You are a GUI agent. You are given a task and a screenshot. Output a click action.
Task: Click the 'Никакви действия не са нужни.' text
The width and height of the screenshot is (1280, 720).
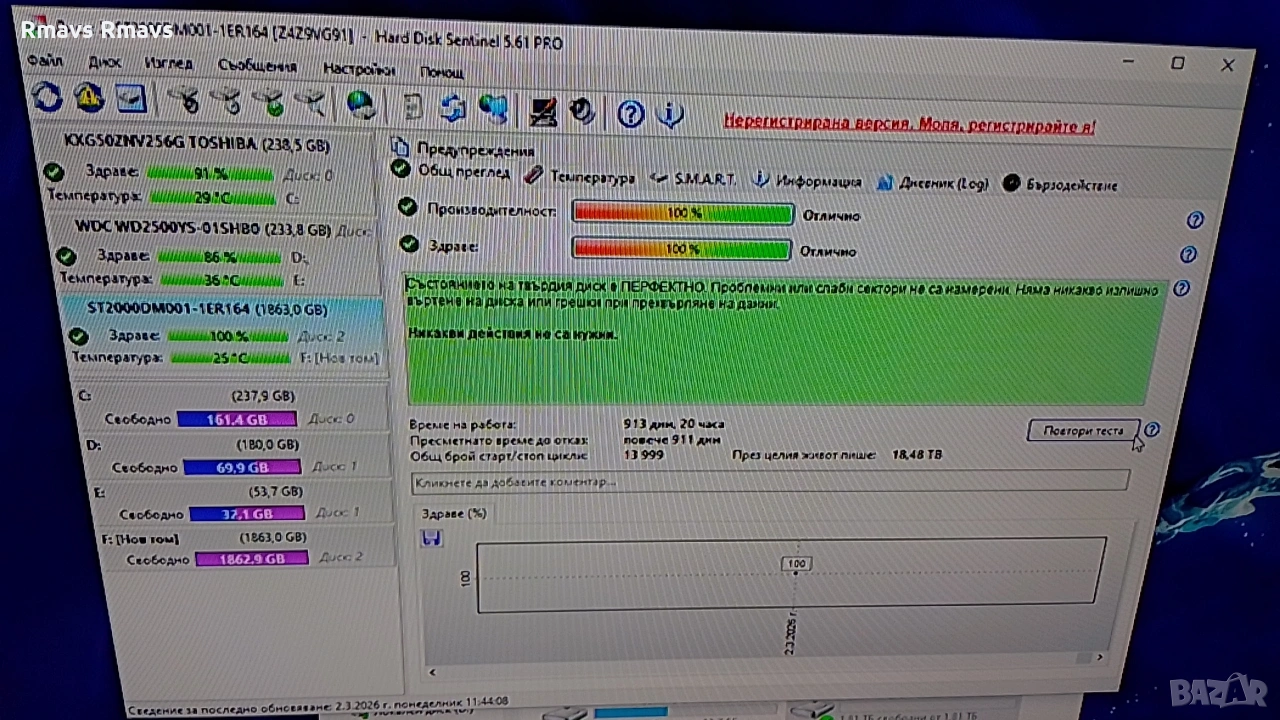pos(513,334)
